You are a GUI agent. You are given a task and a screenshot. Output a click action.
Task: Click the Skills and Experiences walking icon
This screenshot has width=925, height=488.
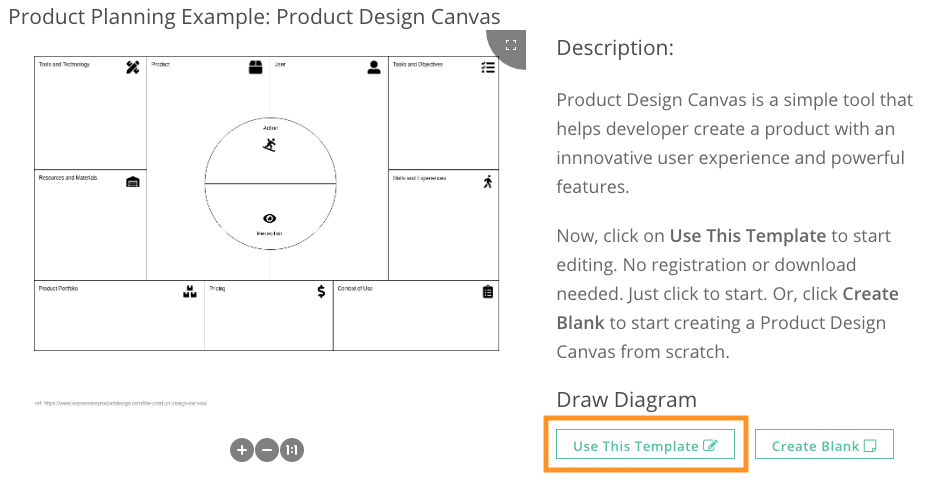[488, 182]
